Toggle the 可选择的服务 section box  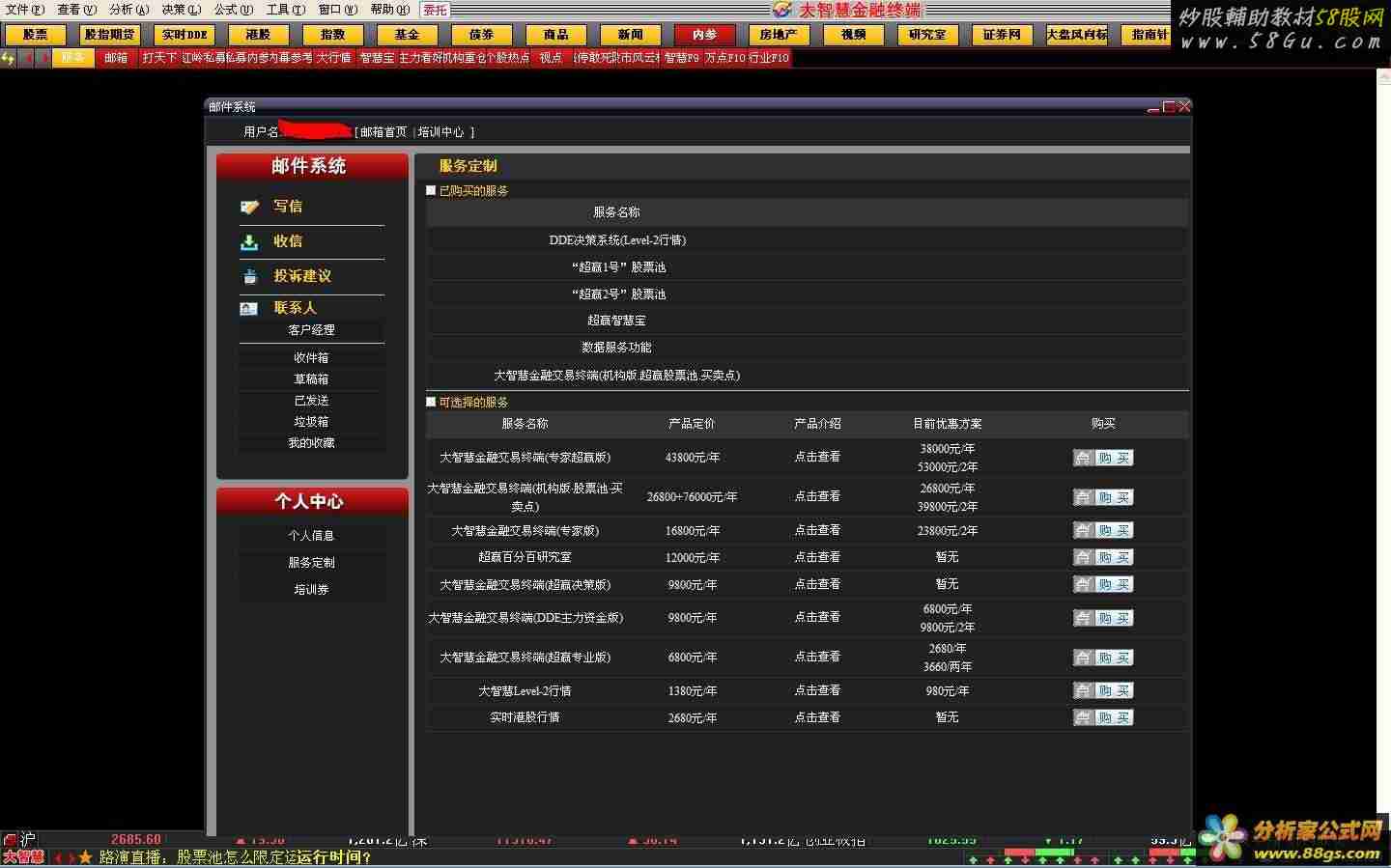coord(431,403)
